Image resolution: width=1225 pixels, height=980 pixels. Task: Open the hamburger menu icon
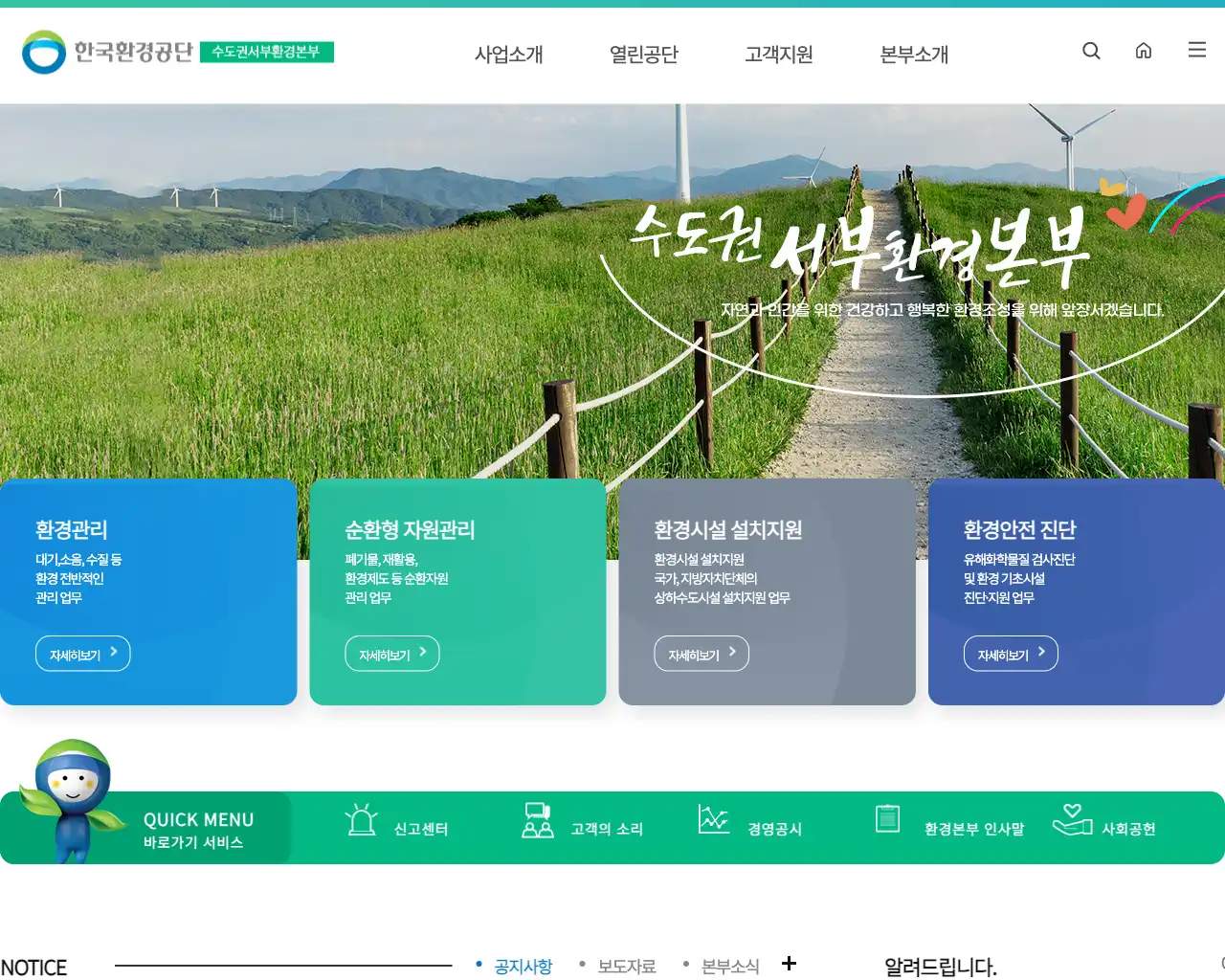click(x=1196, y=50)
